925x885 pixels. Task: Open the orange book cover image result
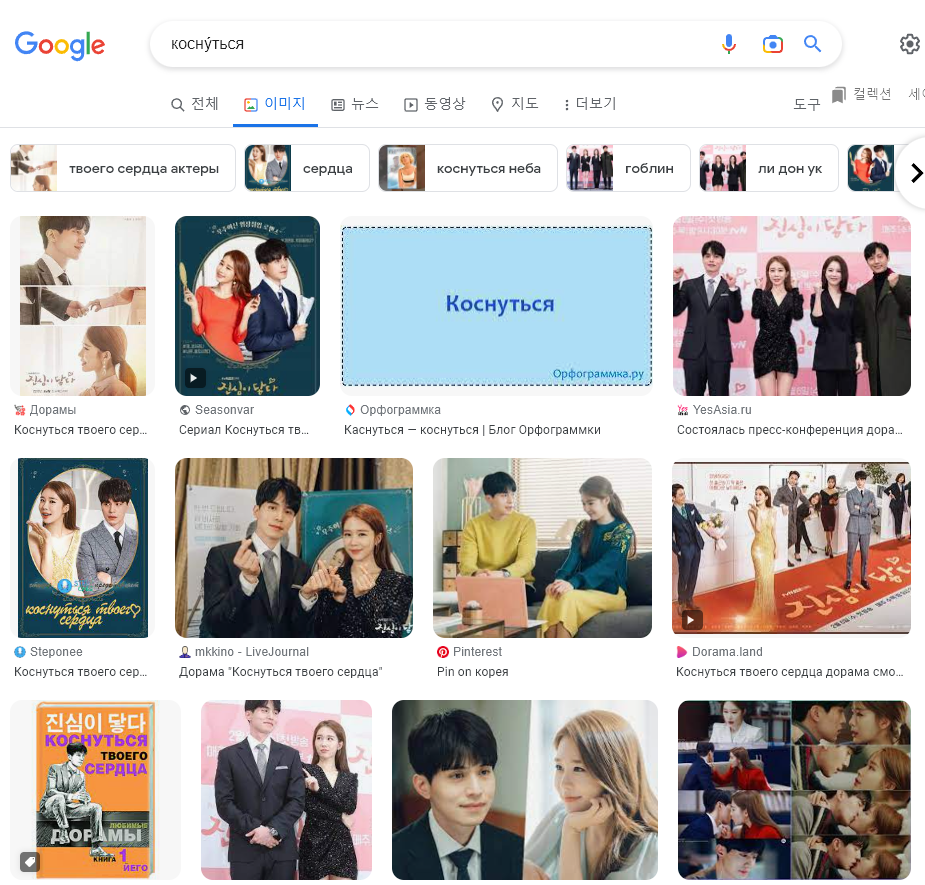pos(96,789)
